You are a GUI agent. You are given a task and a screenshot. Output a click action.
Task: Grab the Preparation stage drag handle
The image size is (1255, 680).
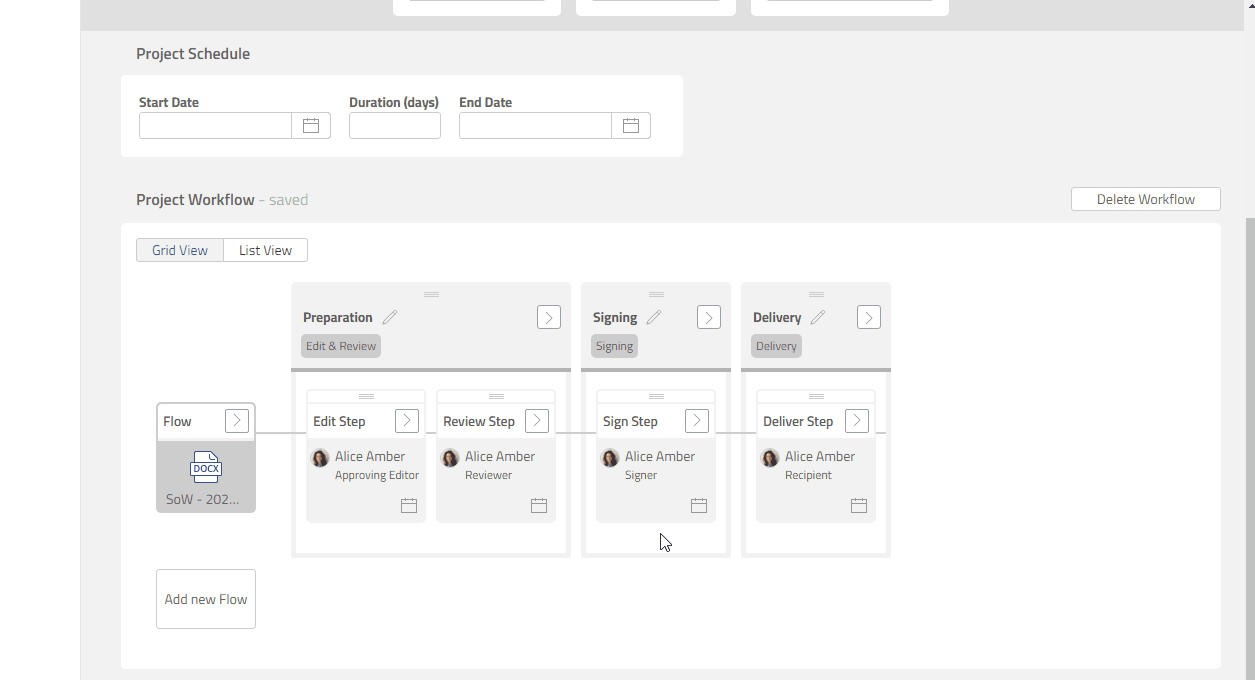tap(431, 294)
